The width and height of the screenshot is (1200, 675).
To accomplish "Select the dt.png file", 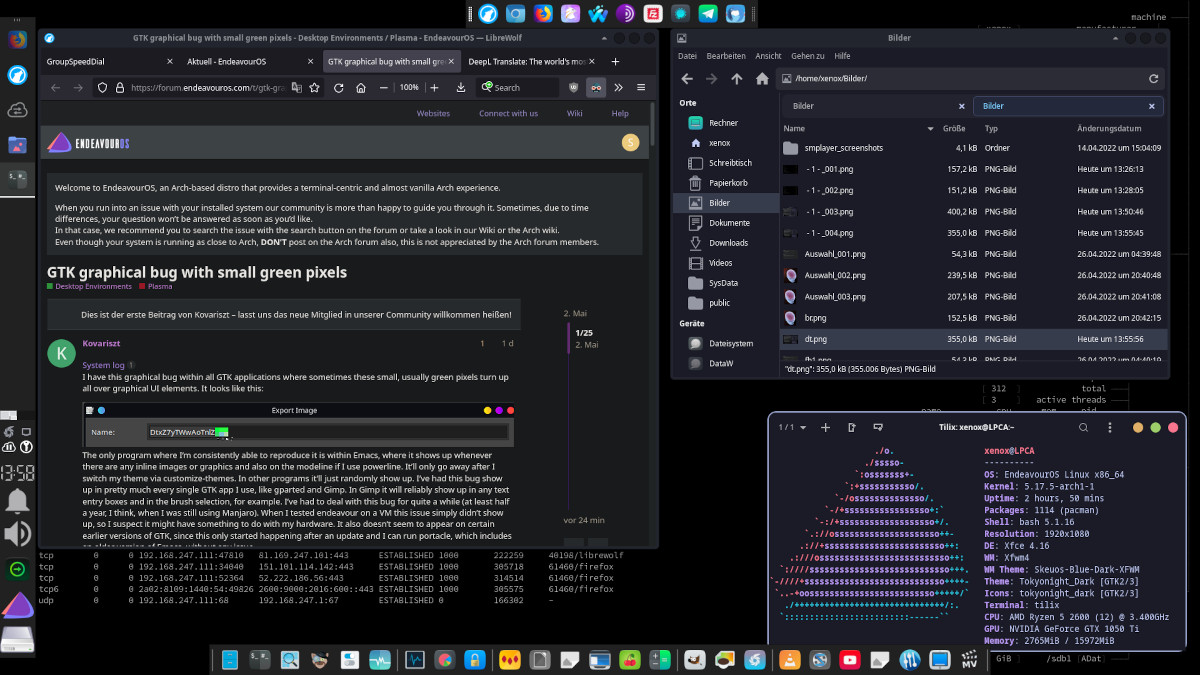I will [x=973, y=339].
